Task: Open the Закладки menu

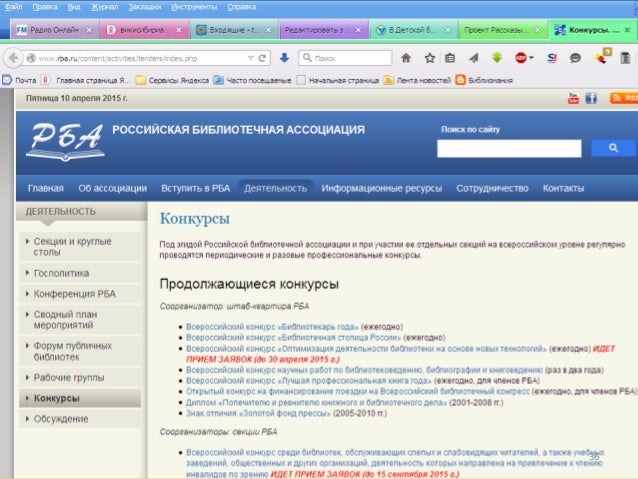Action: click(x=145, y=7)
